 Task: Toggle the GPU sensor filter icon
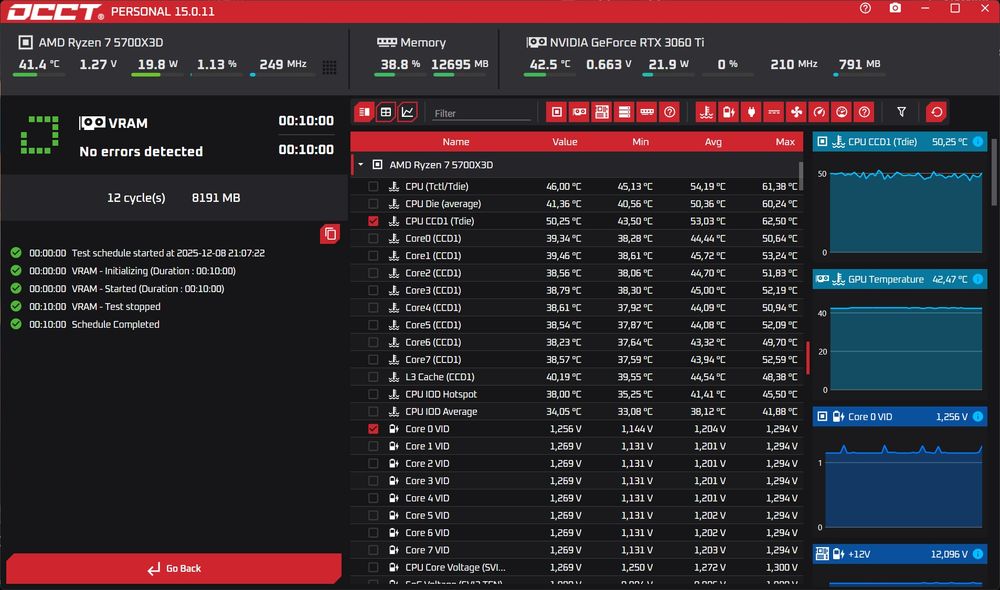tap(579, 112)
